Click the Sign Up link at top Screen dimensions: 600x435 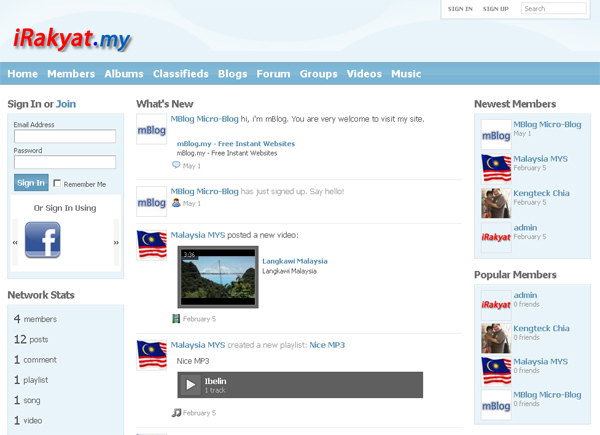click(495, 9)
